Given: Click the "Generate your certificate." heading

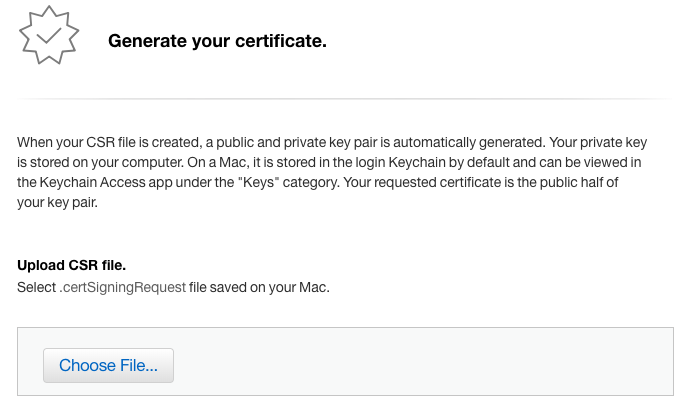Looking at the screenshot, I should click(x=218, y=42).
